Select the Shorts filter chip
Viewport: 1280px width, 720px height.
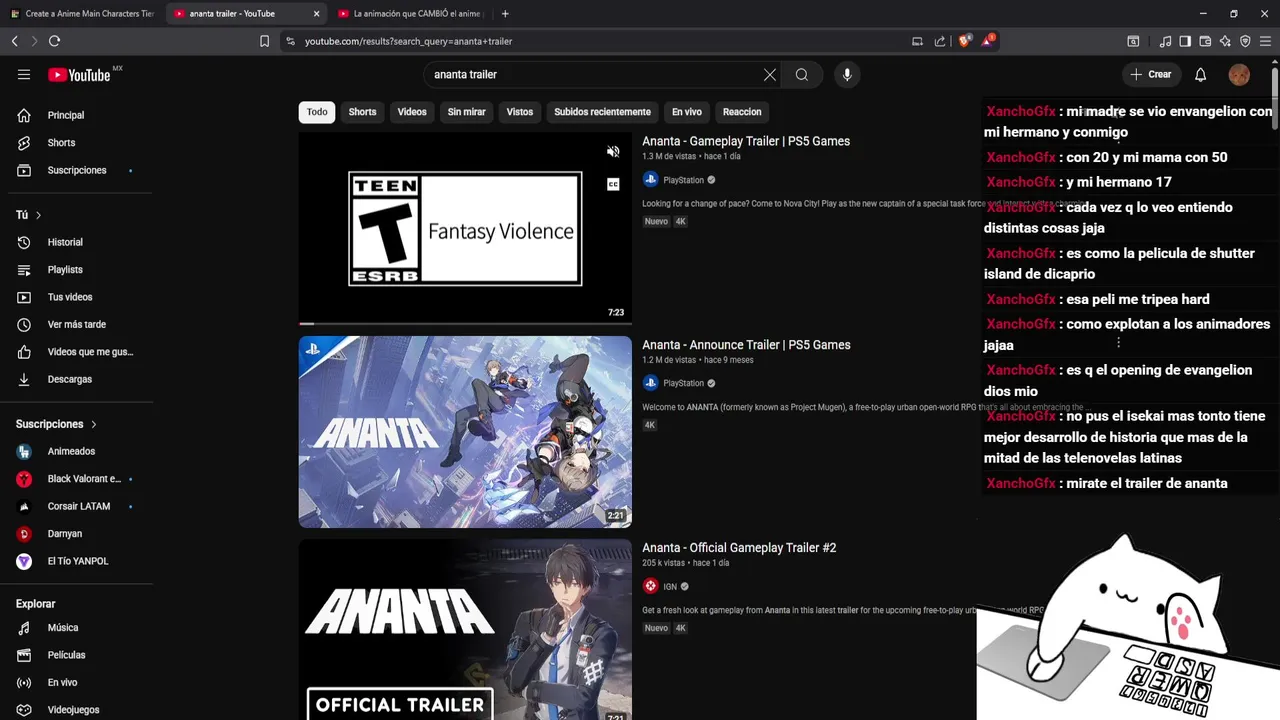point(362,112)
